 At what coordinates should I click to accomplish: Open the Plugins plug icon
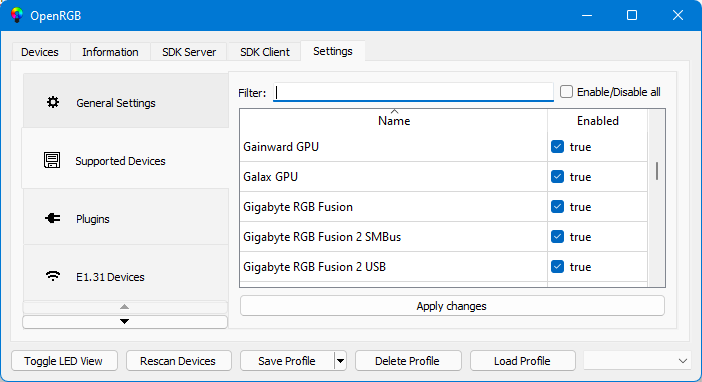52,218
